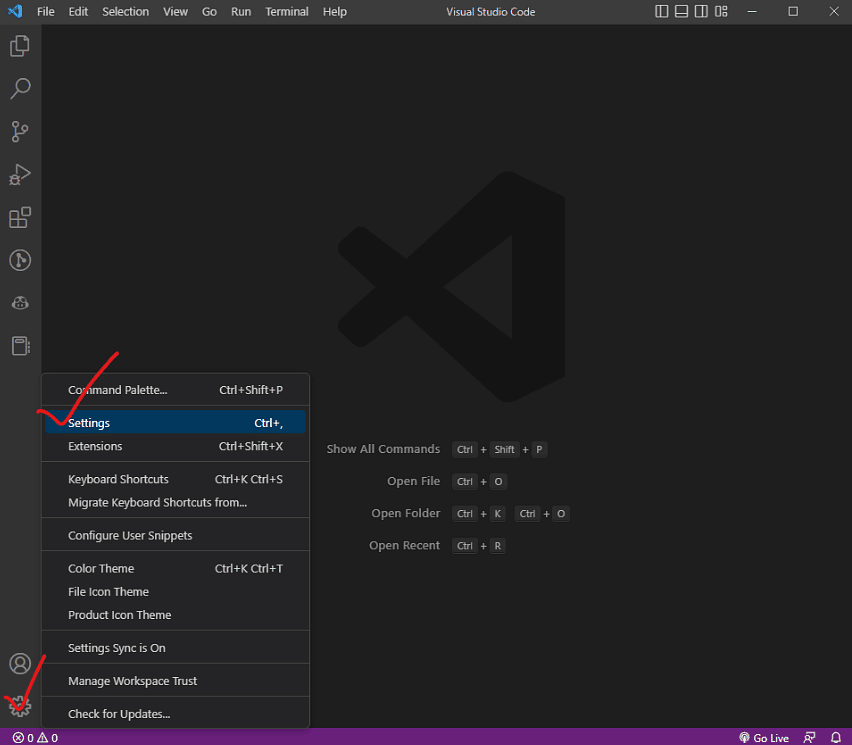Screen dimensions: 852x745
Task: Choose Color Theme menu entry
Action: point(176,568)
